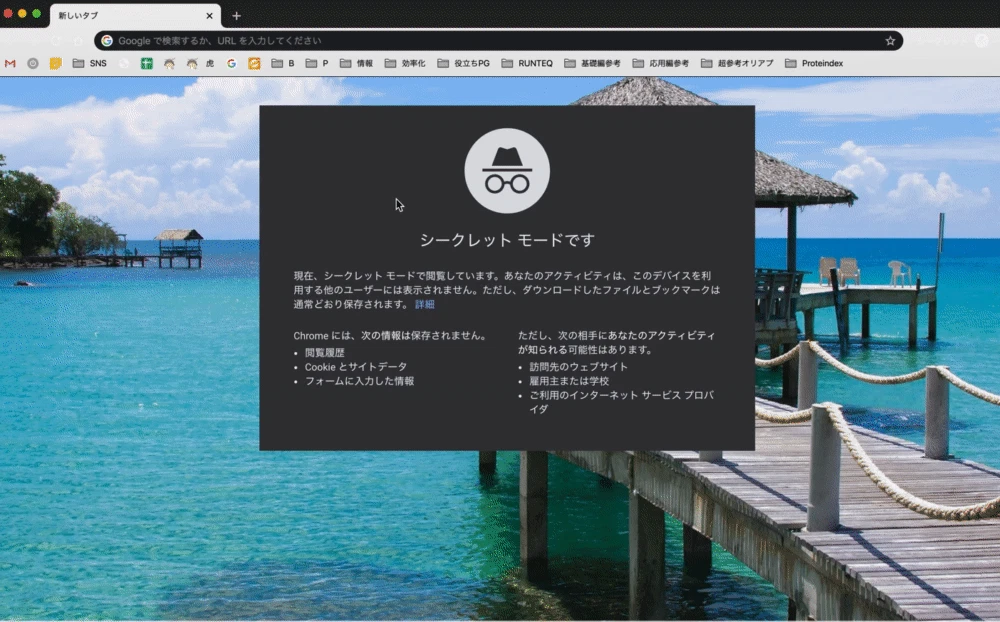Click the インターネット サービス プロバイダ bullet item

coord(622,403)
